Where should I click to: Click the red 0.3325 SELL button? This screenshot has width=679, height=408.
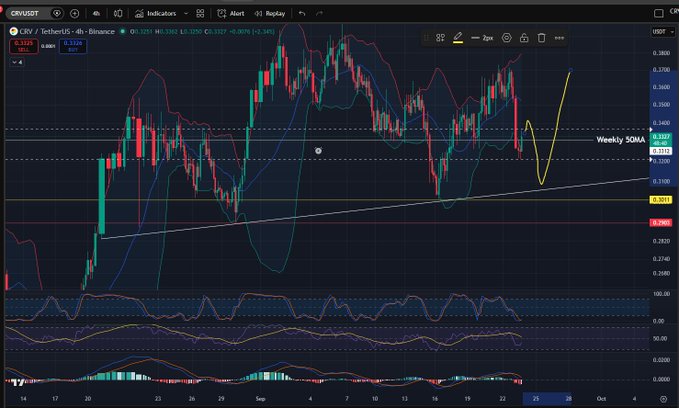click(x=23, y=46)
